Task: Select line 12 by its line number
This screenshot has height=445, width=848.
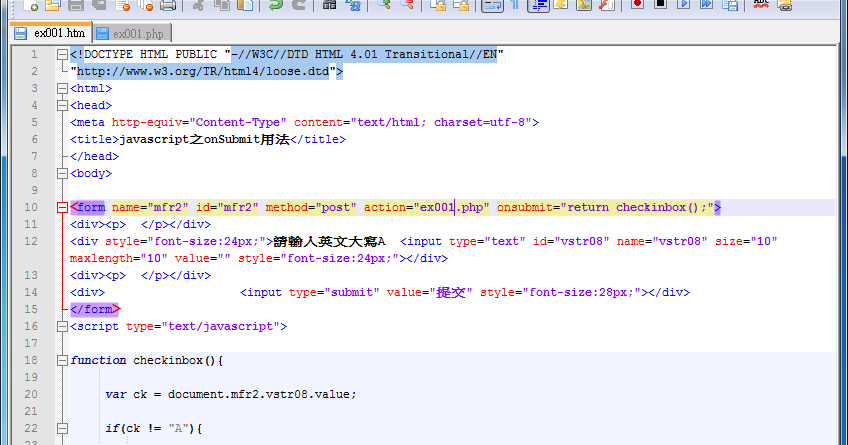Action: coord(31,241)
